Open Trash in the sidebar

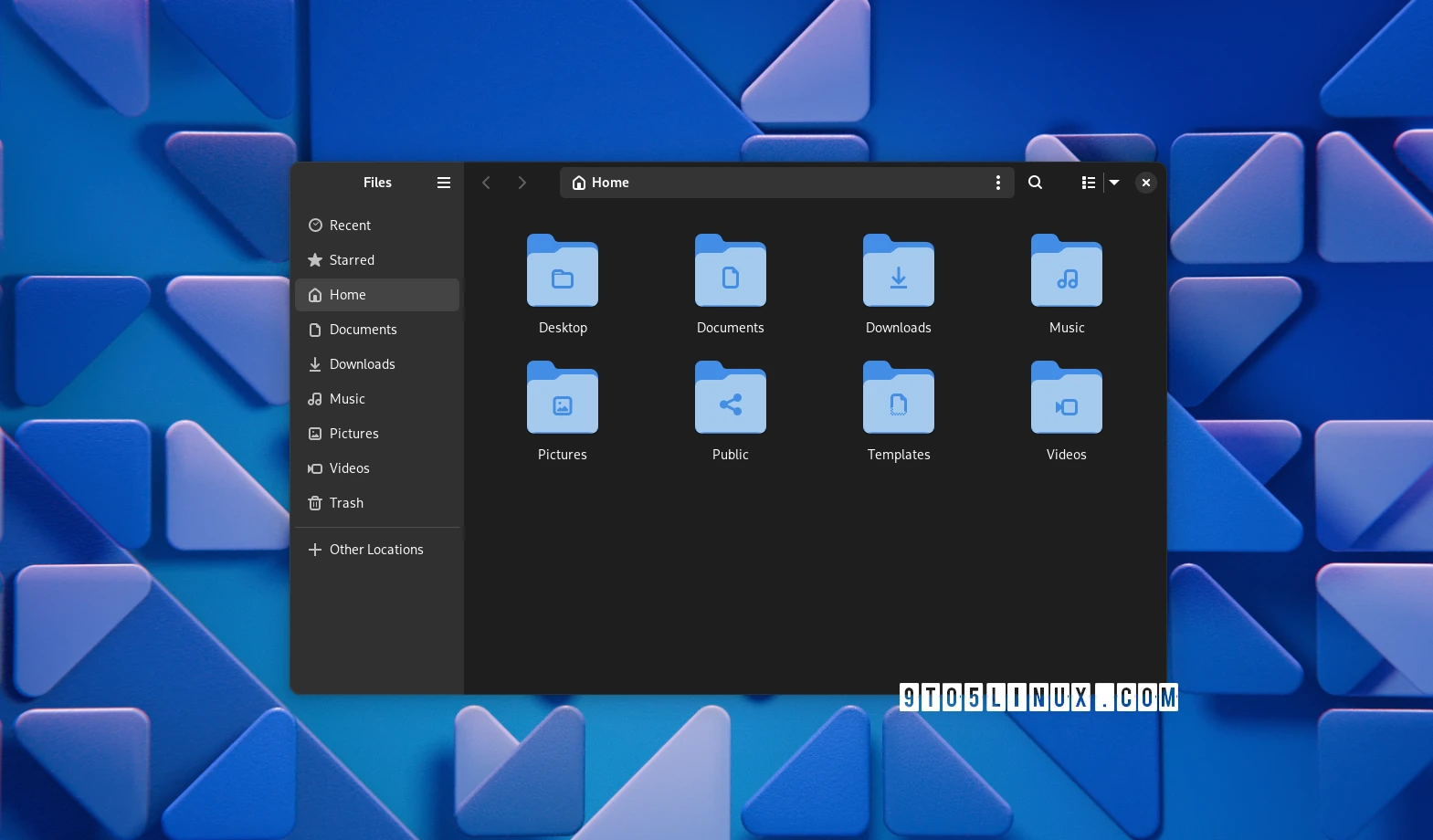[x=377, y=503]
